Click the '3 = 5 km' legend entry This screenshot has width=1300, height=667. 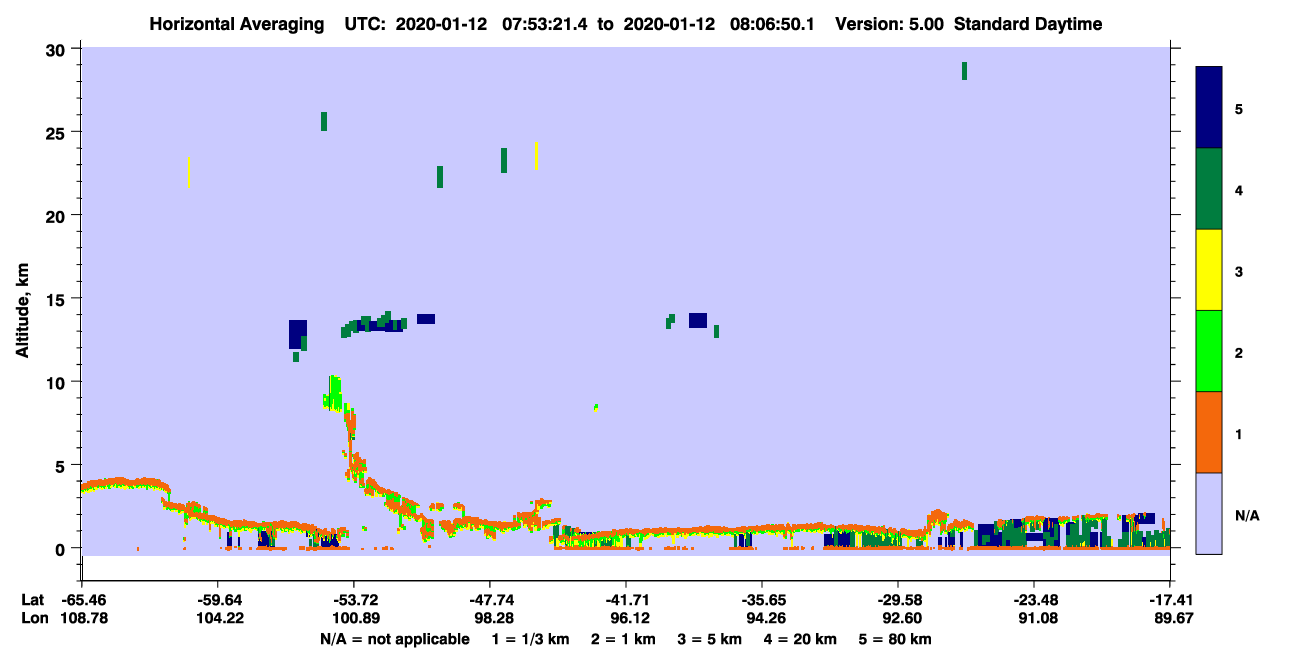pos(709,639)
